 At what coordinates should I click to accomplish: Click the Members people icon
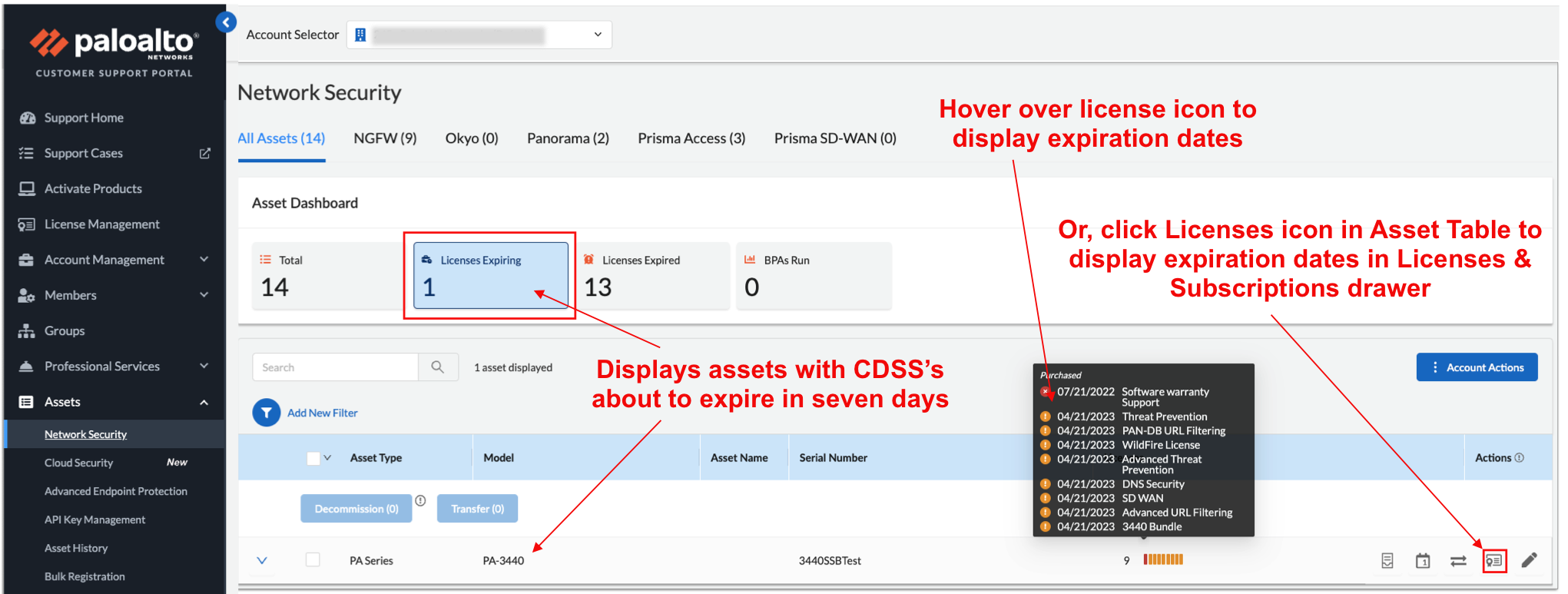click(x=26, y=295)
